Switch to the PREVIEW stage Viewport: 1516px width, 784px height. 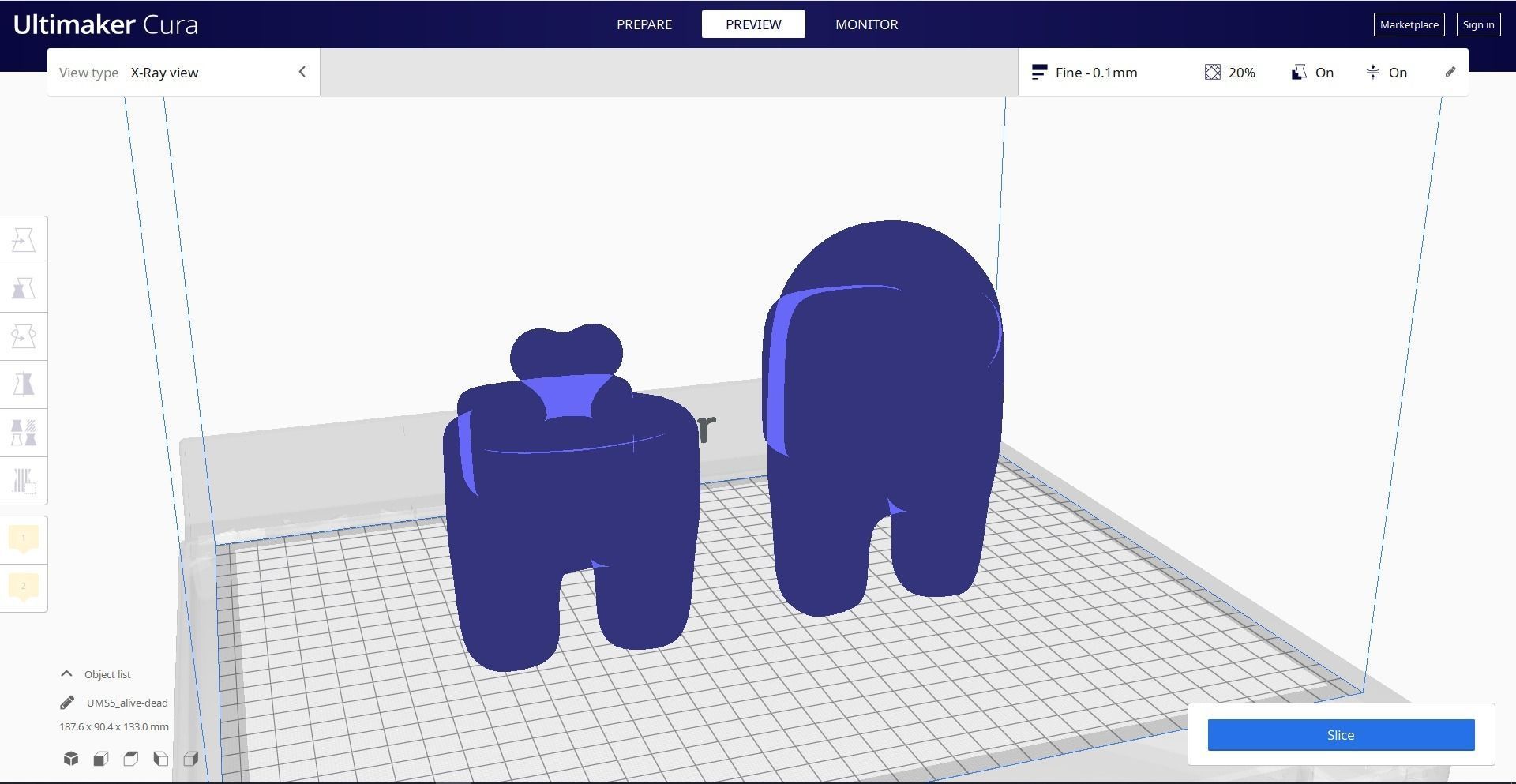pyautogui.click(x=753, y=24)
